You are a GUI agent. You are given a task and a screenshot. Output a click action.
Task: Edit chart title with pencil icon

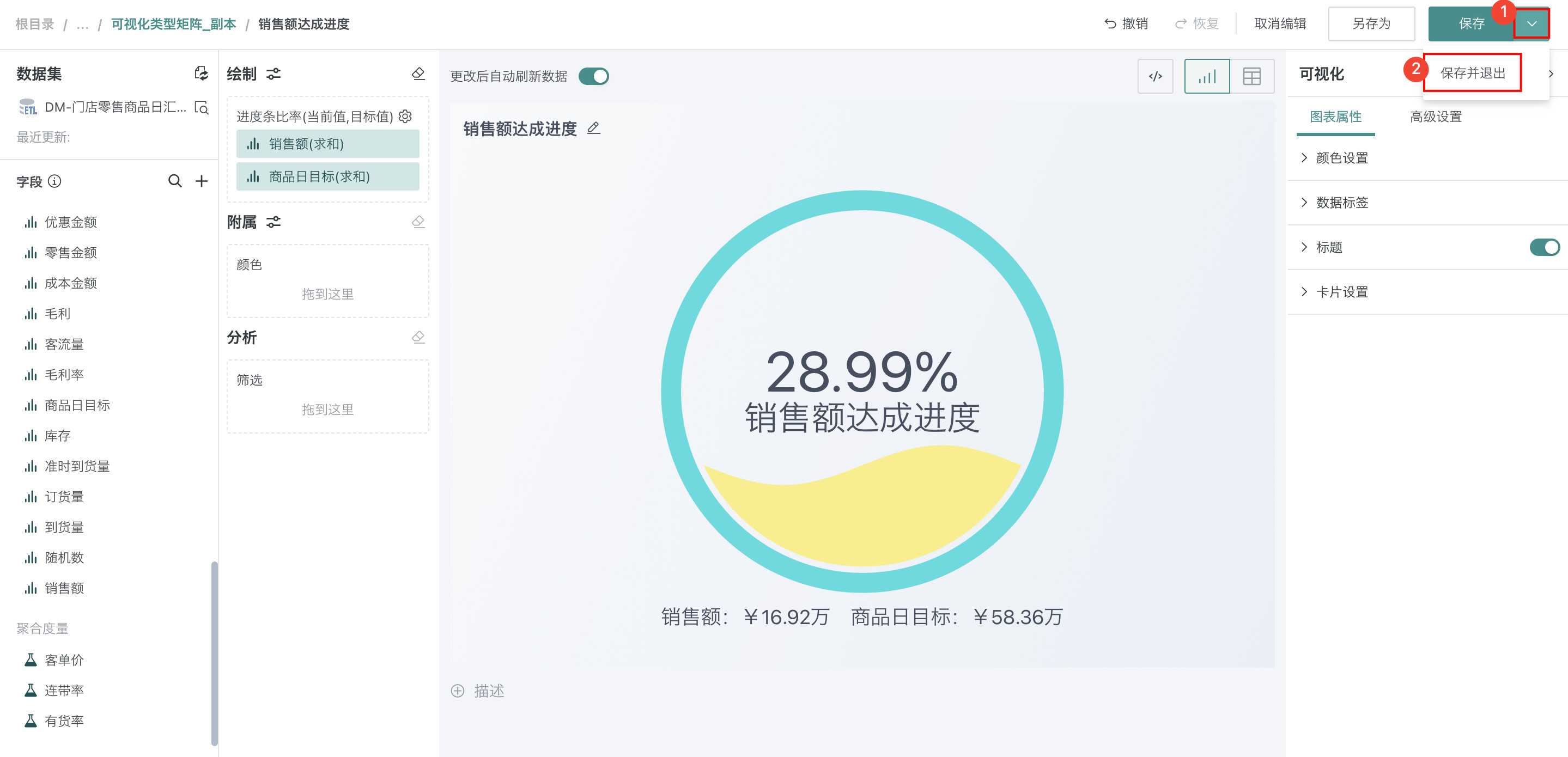pyautogui.click(x=593, y=128)
